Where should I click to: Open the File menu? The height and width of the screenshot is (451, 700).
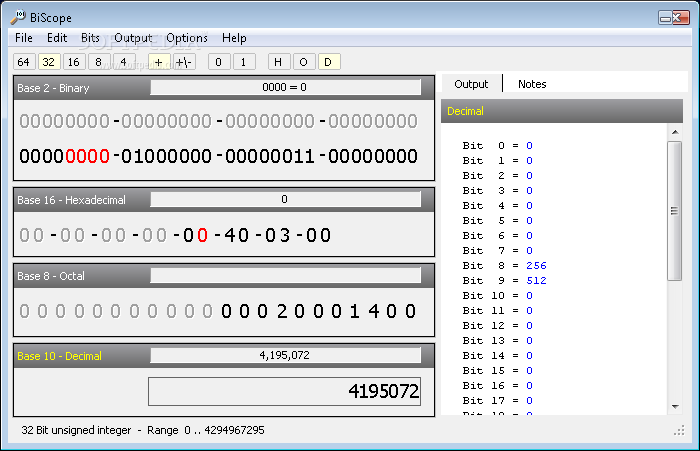[x=24, y=38]
